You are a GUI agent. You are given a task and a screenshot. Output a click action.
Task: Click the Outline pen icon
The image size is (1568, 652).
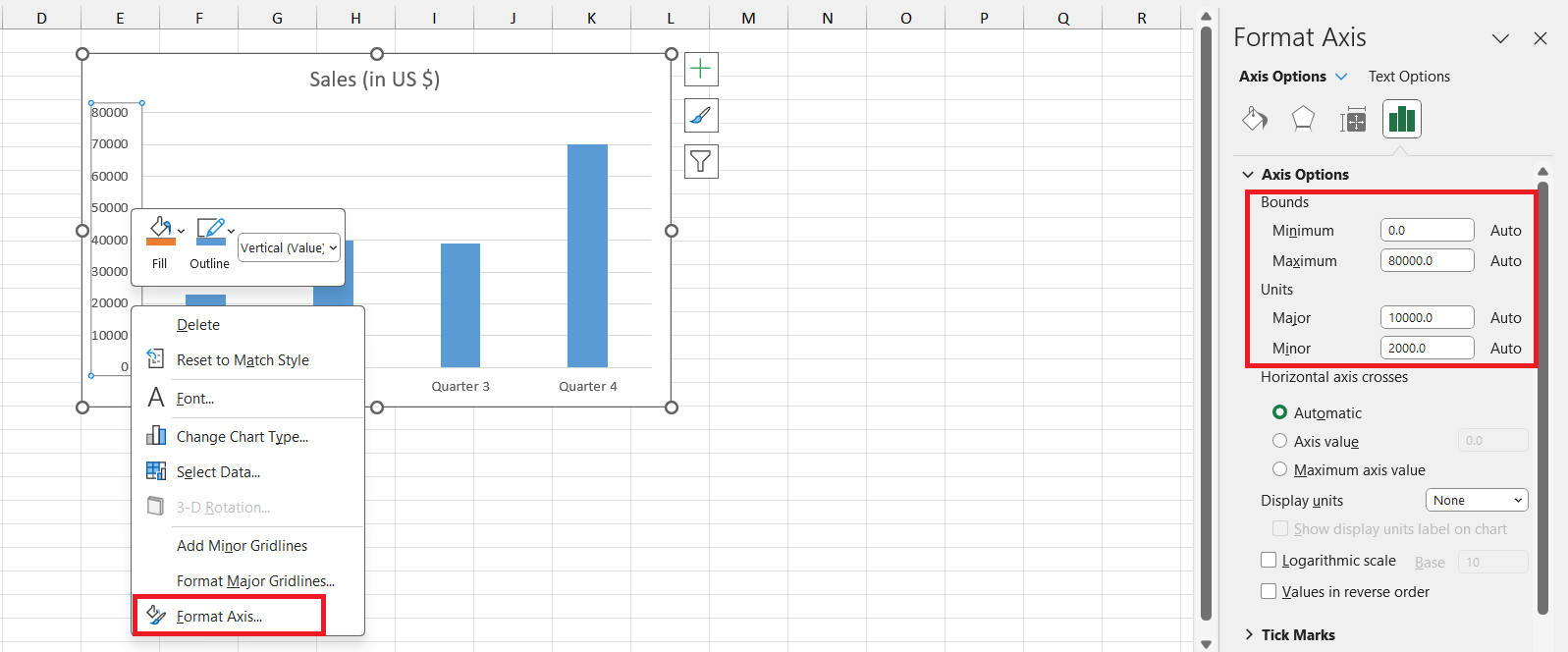click(210, 231)
